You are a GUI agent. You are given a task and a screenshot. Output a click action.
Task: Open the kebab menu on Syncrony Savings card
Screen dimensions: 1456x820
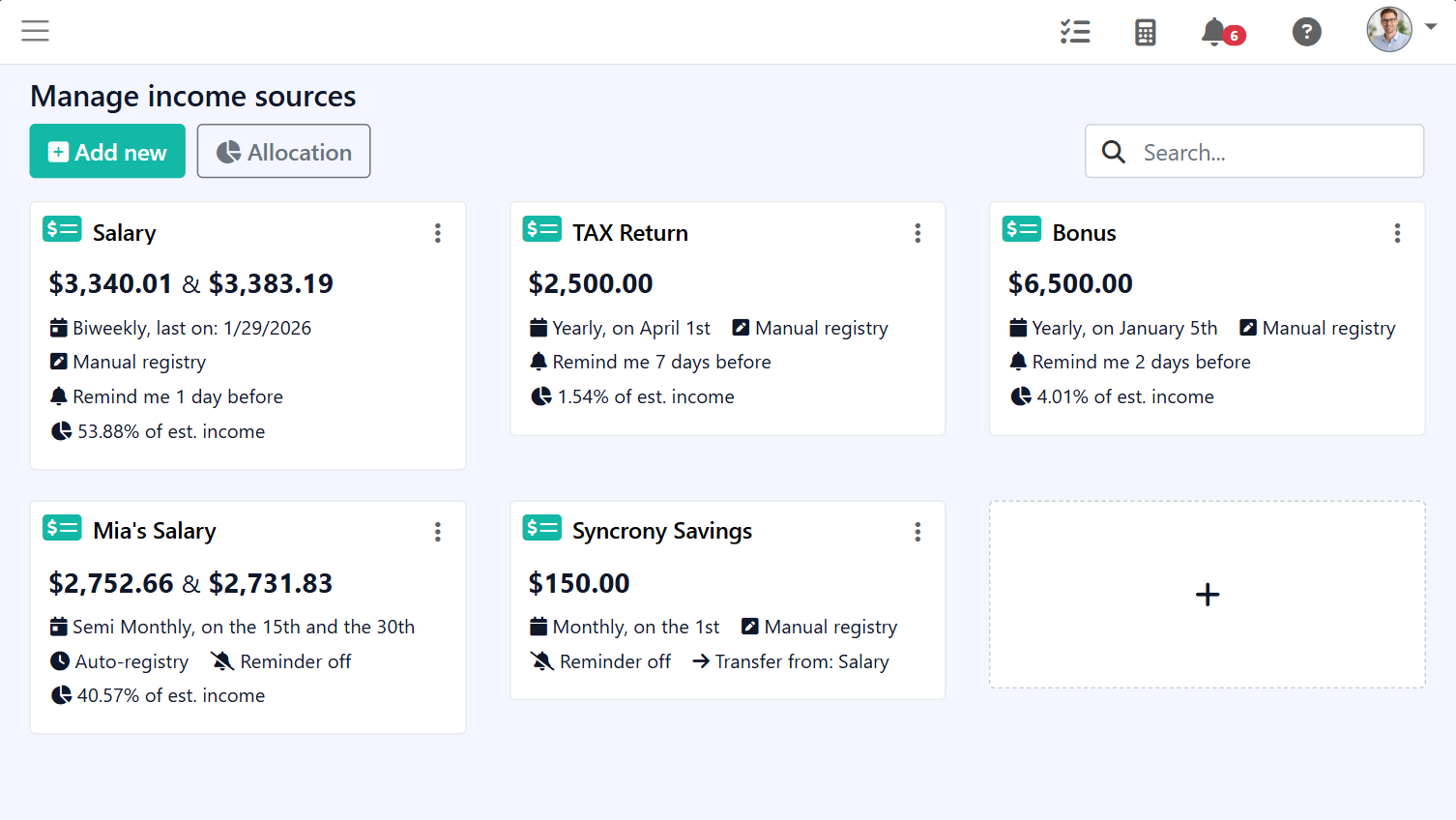[917, 532]
